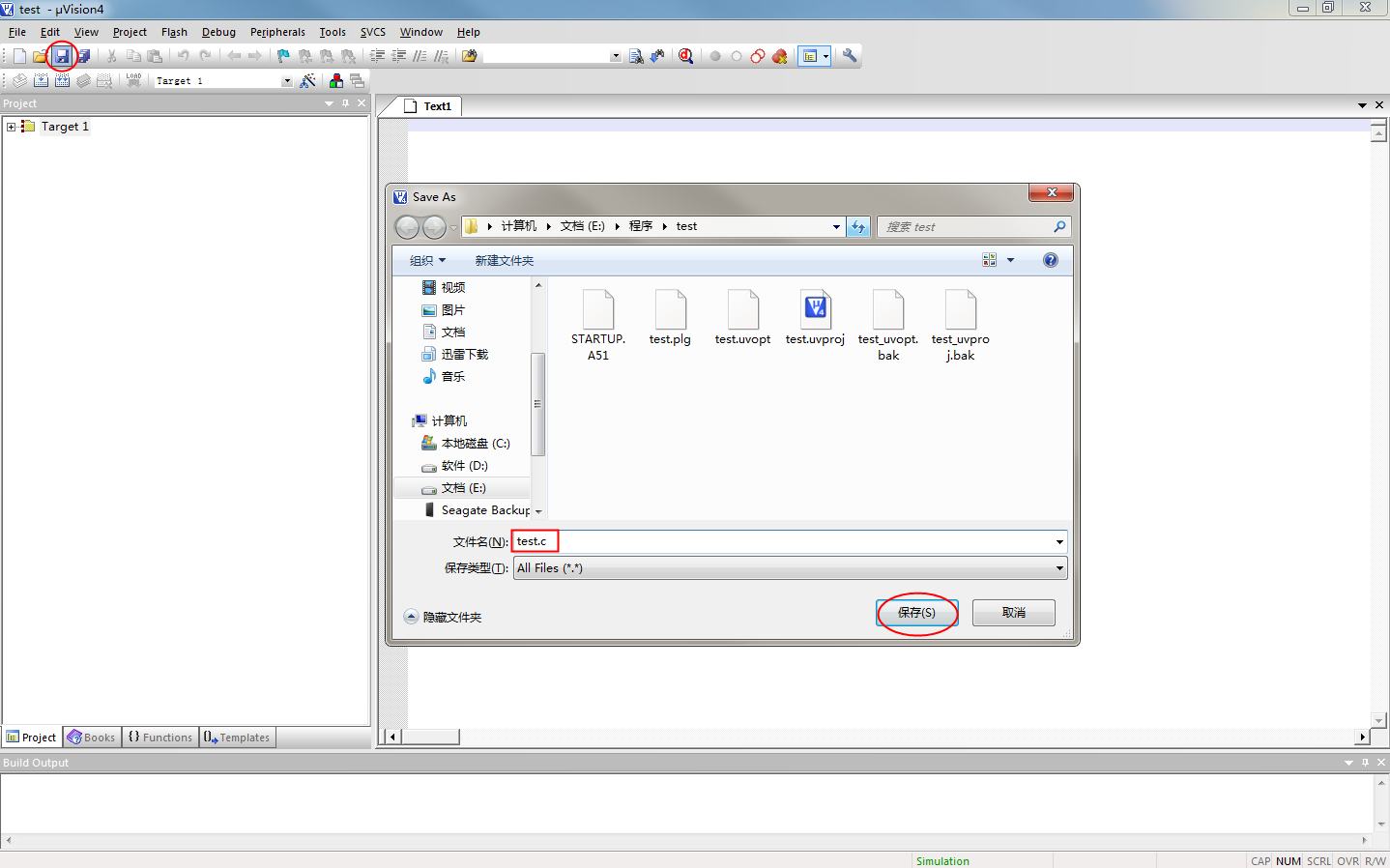The width and height of the screenshot is (1390, 868).
Task: Select the test.uvproj file
Action: coord(815,318)
